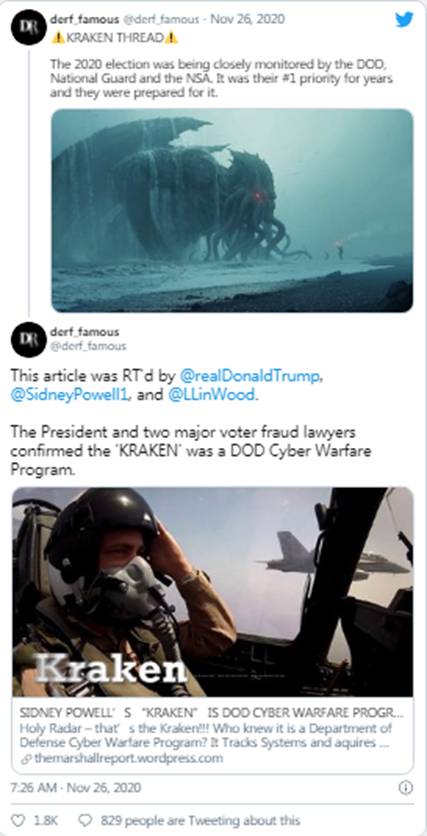Open the sea monster Kraken image
427x836 pixels.
click(232, 211)
